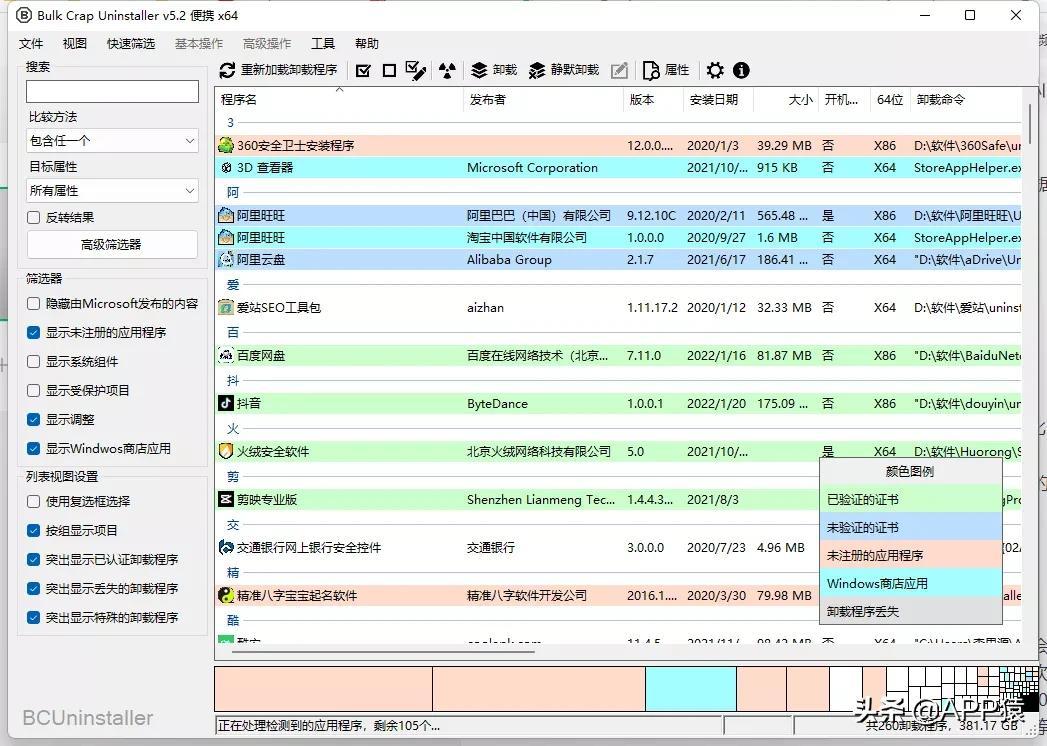Sort by the 安装日期 column header

pos(718,100)
